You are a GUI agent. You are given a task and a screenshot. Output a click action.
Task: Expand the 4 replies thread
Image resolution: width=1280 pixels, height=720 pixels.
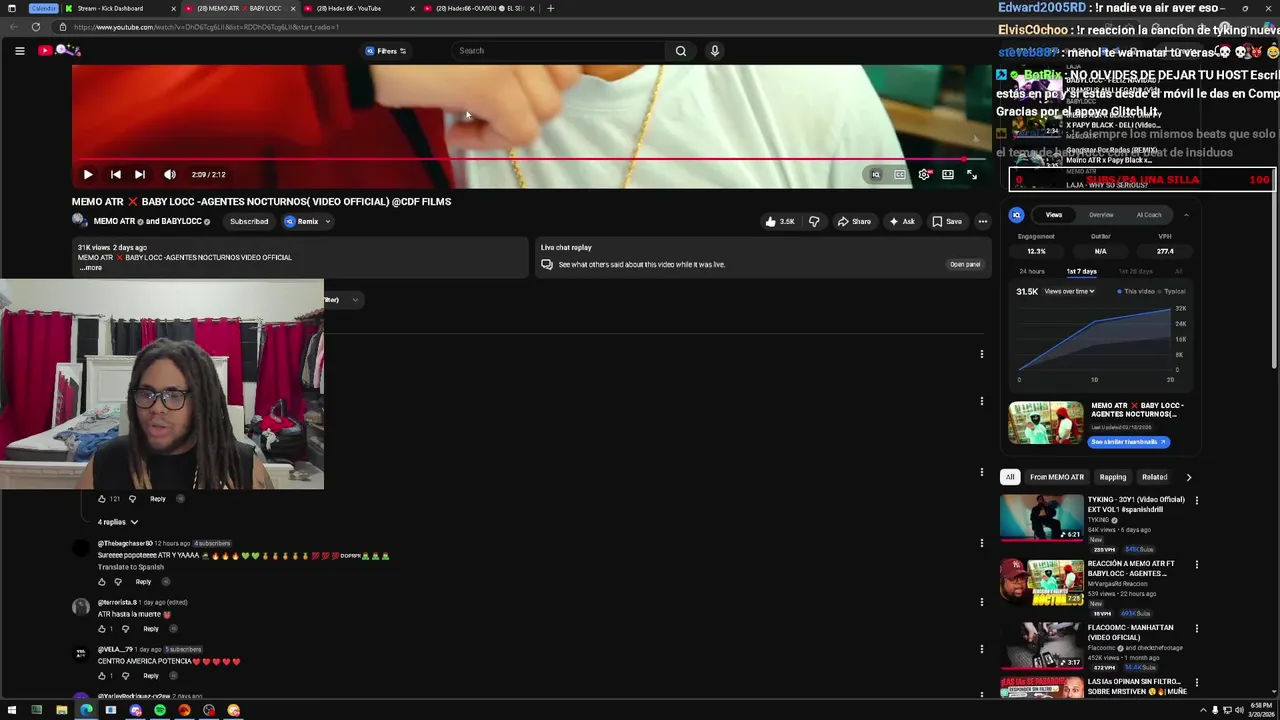(118, 522)
